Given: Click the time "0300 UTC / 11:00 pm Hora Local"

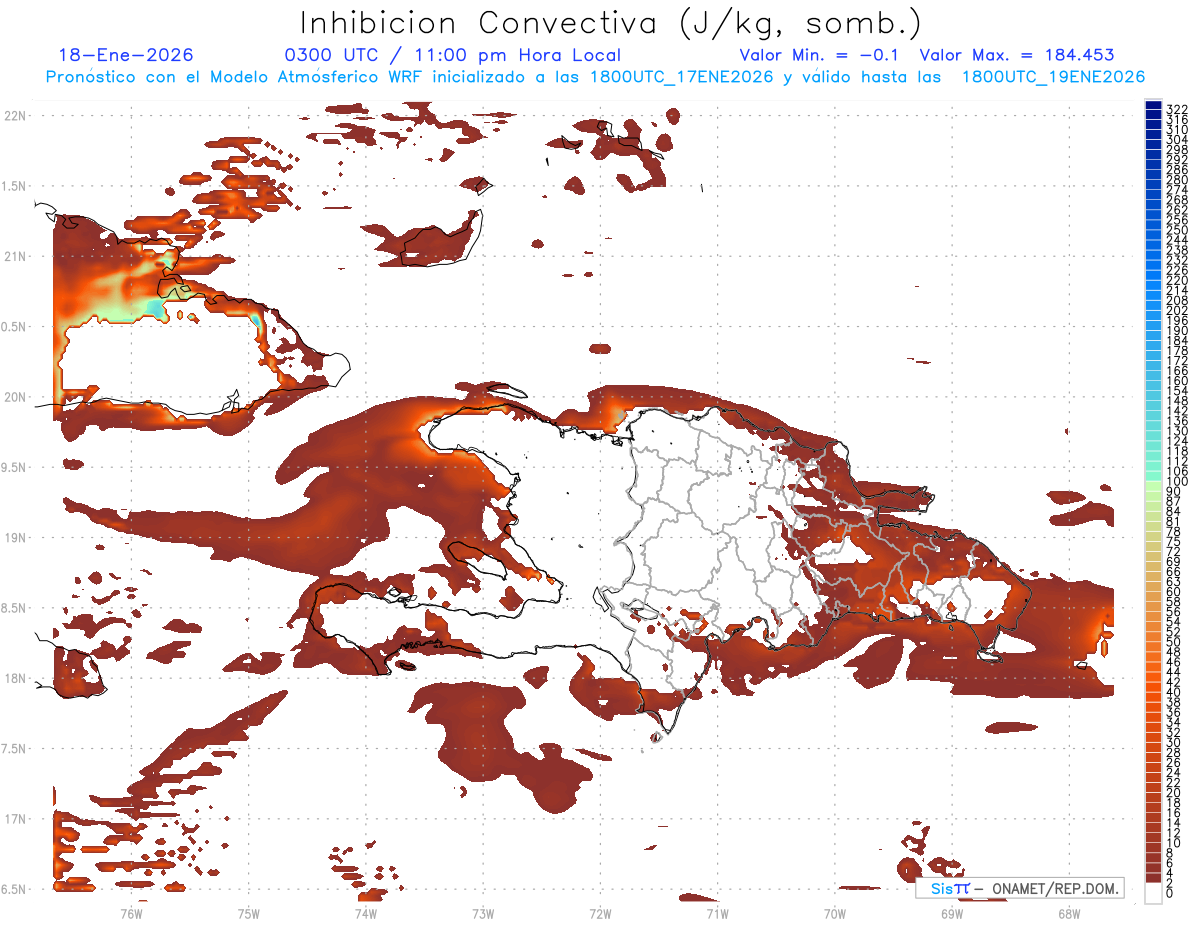Looking at the screenshot, I should point(453,56).
